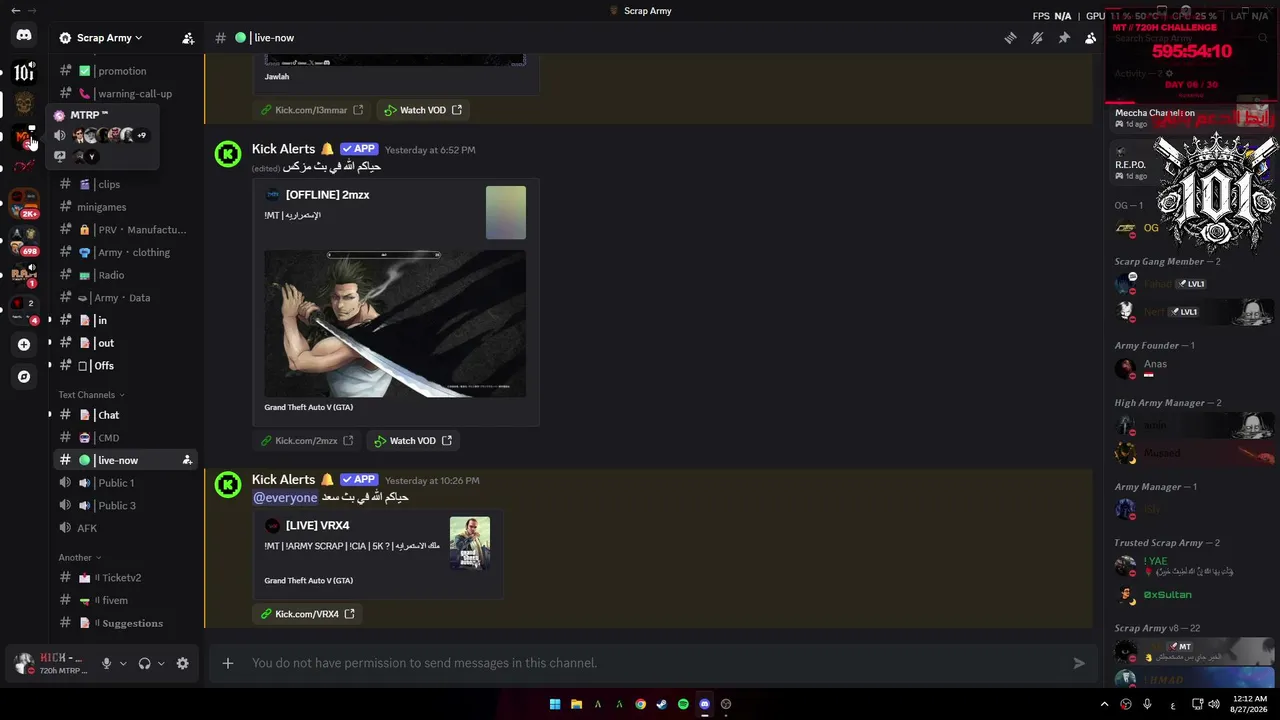Open the Radio channel
The image size is (1280, 720).
coord(124,275)
